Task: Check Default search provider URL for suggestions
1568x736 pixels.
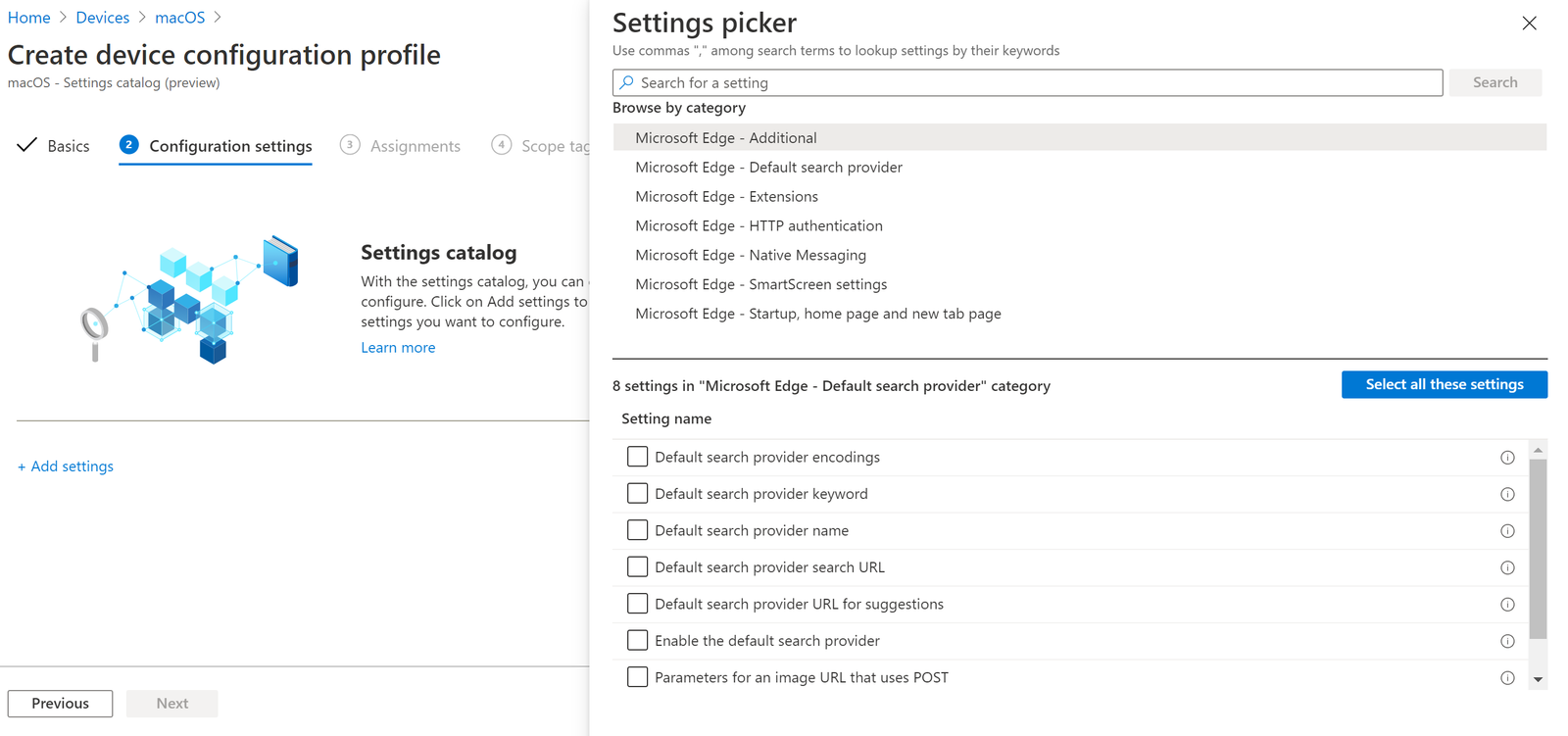Action: (637, 604)
